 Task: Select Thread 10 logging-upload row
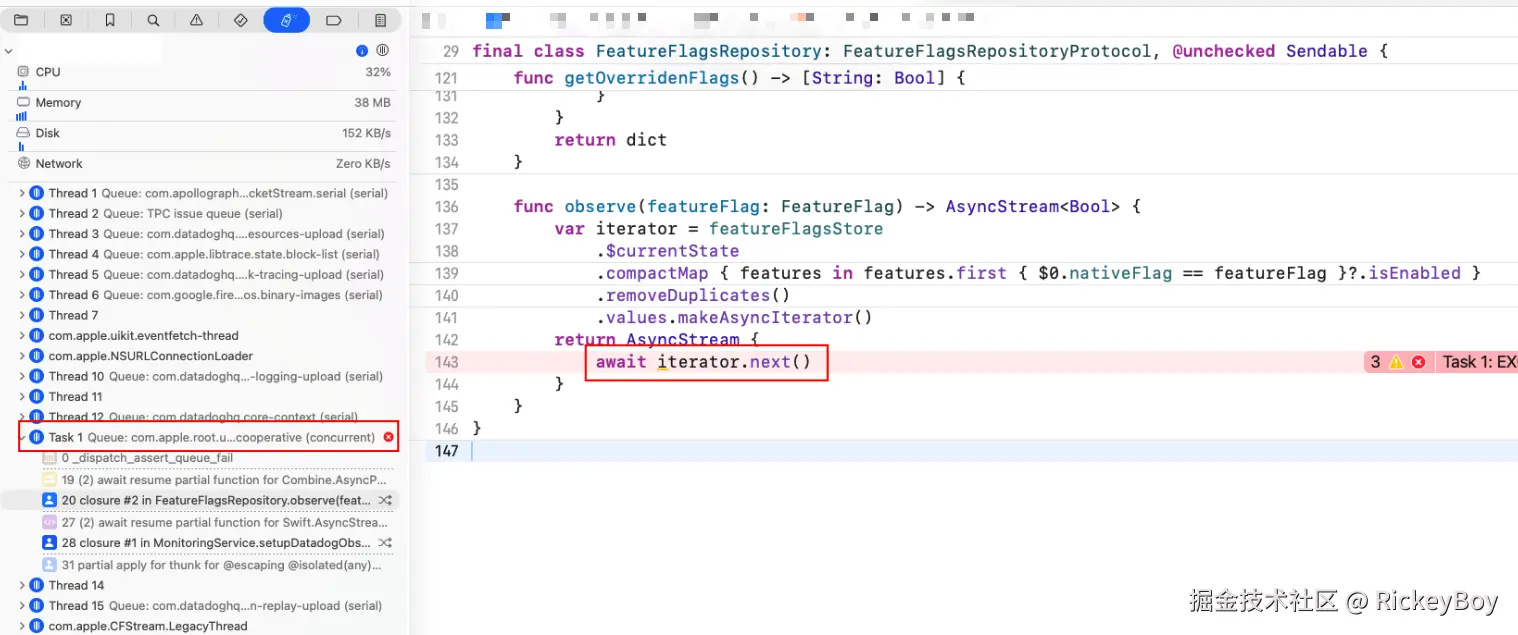click(204, 376)
